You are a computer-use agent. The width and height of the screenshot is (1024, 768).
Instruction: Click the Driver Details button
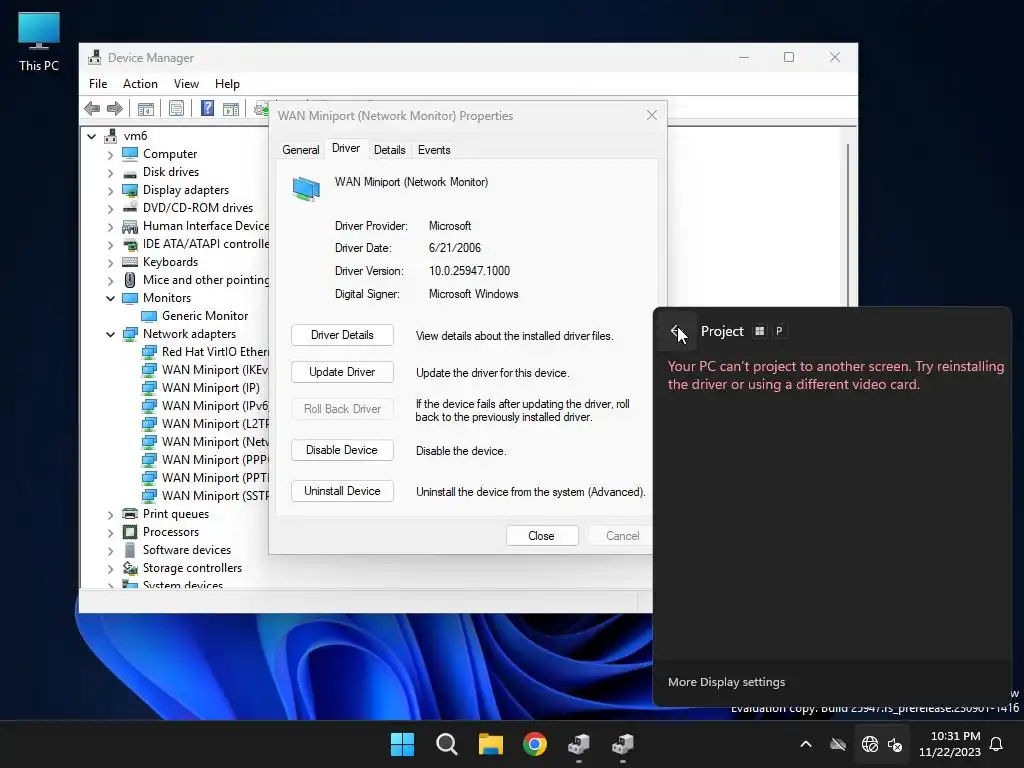tap(342, 335)
